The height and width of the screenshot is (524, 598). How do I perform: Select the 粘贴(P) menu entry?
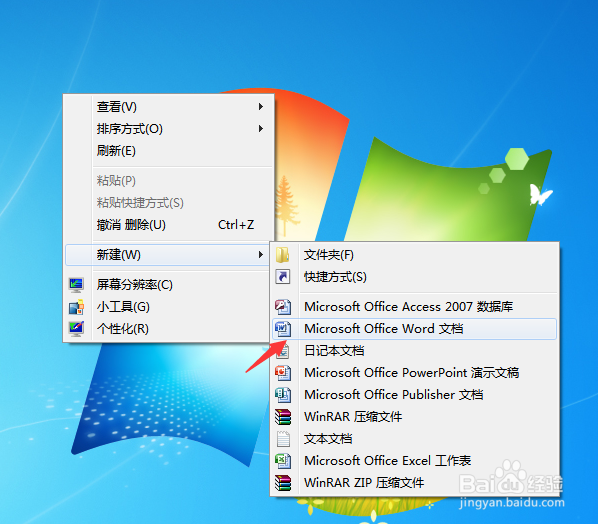coord(168,181)
